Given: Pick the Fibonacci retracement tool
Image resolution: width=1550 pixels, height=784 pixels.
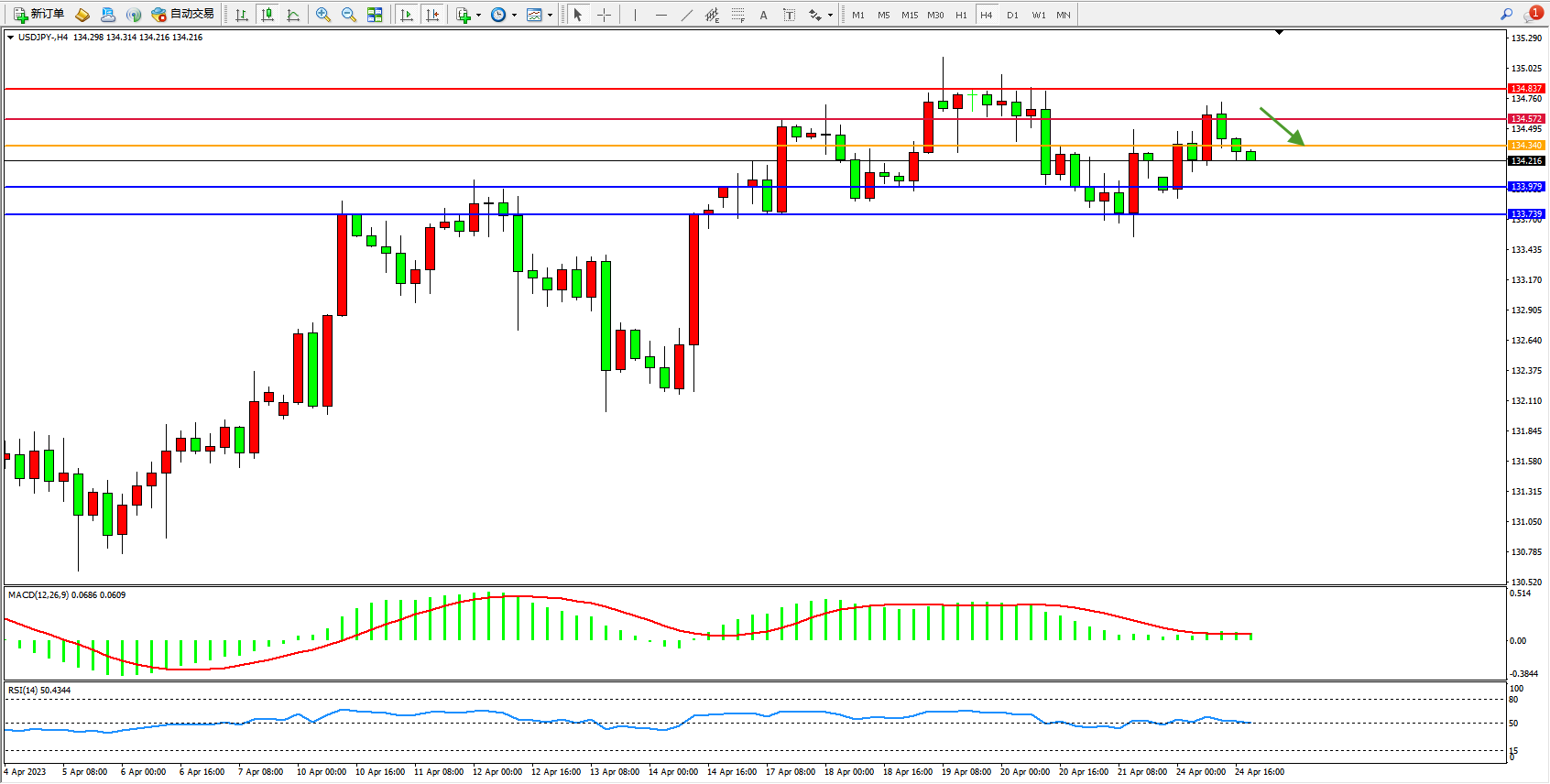Looking at the screenshot, I should point(737,15).
